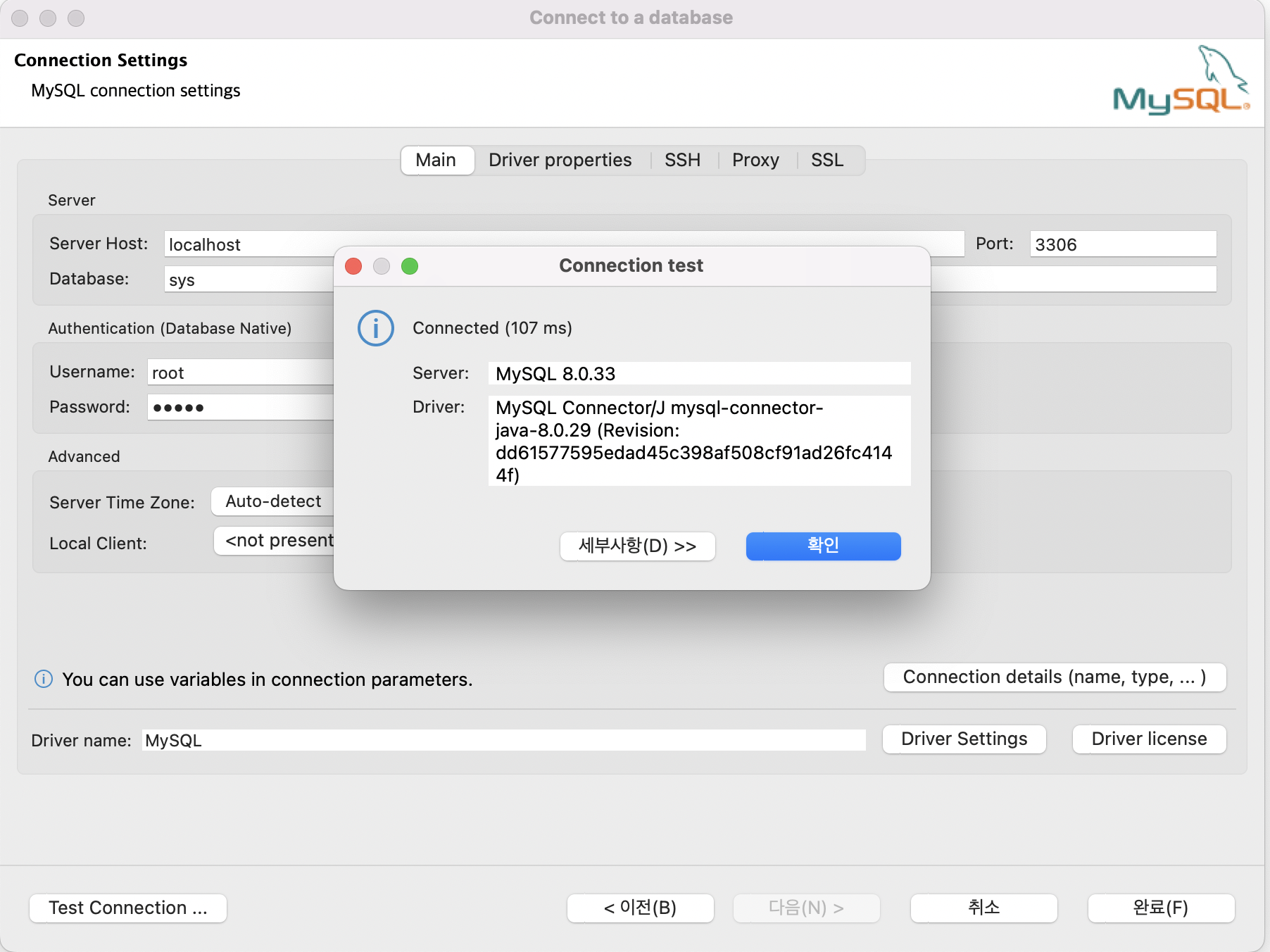Open Server Time Zone Auto-detect dropdown
1270x952 pixels.
273,501
